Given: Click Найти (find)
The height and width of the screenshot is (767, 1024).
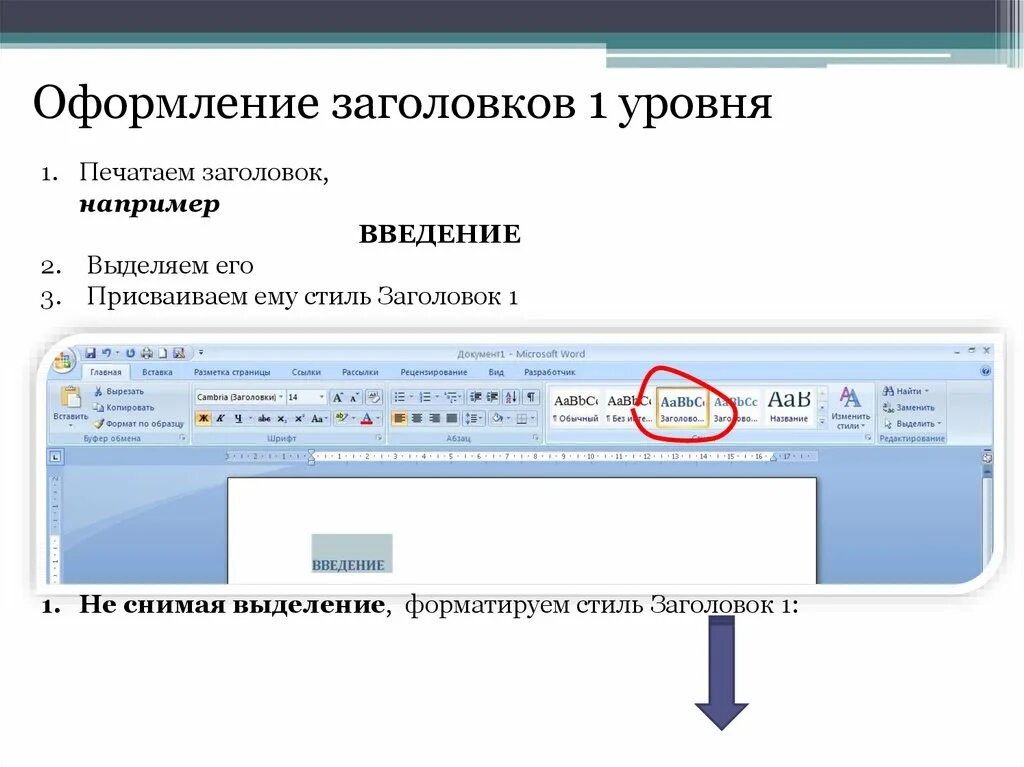Looking at the screenshot, I should tap(906, 391).
